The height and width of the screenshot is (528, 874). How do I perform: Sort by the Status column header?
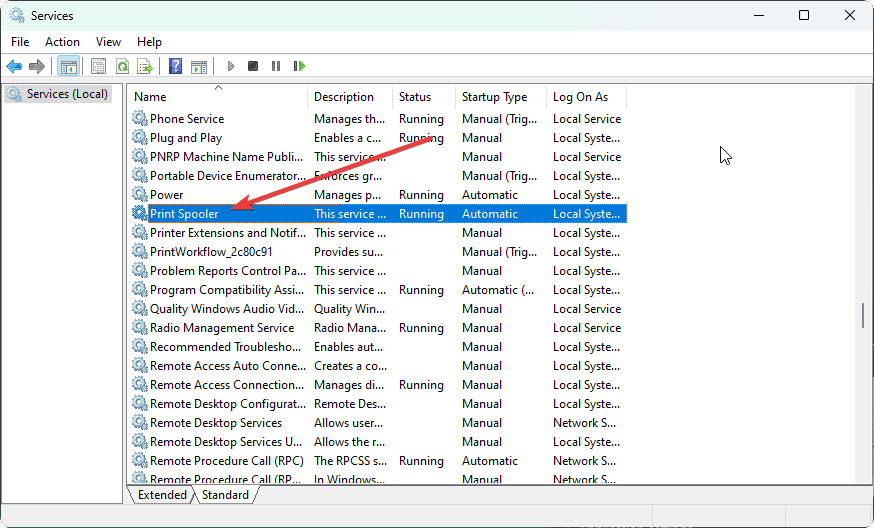click(x=415, y=97)
